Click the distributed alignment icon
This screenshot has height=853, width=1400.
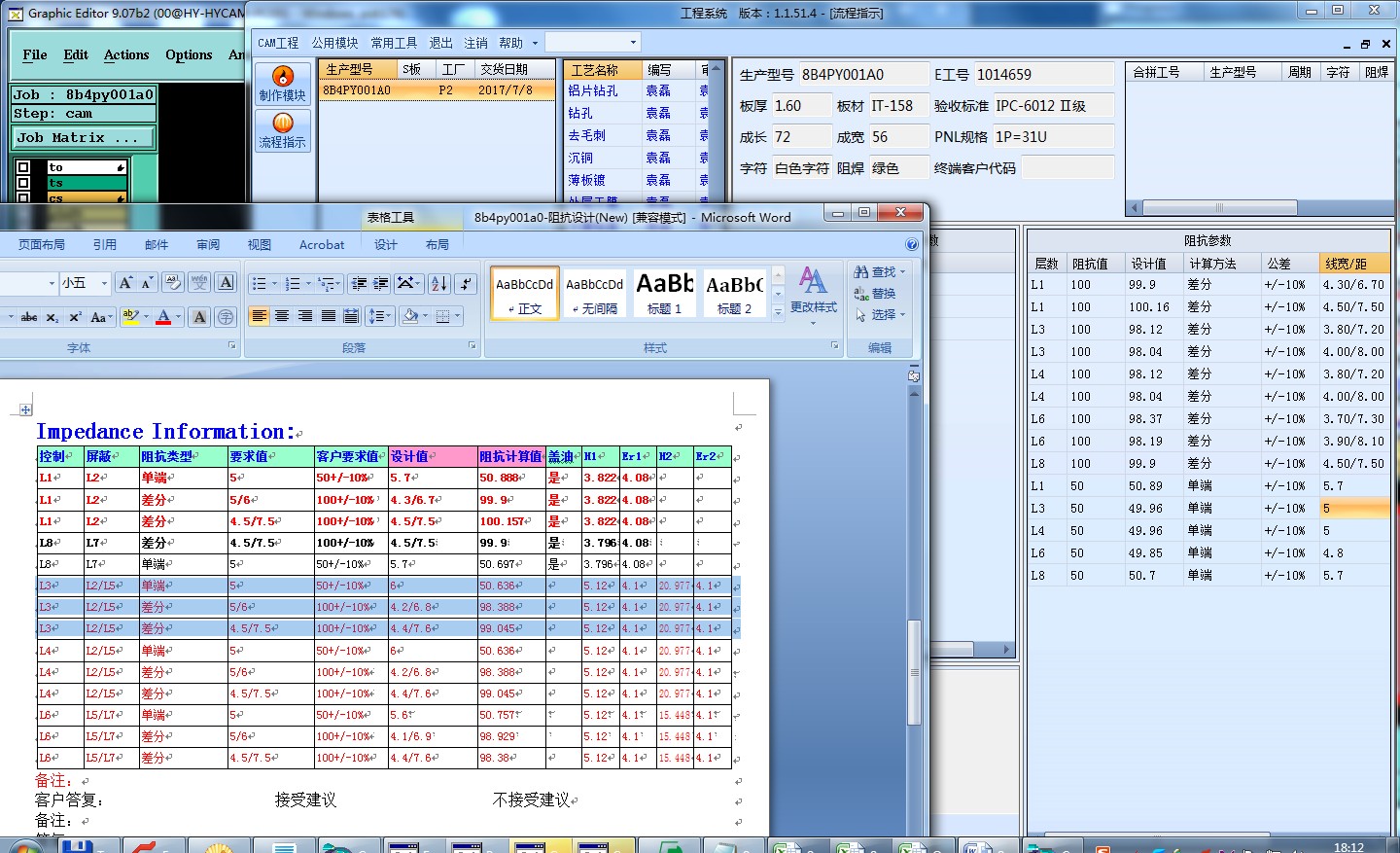(351, 316)
